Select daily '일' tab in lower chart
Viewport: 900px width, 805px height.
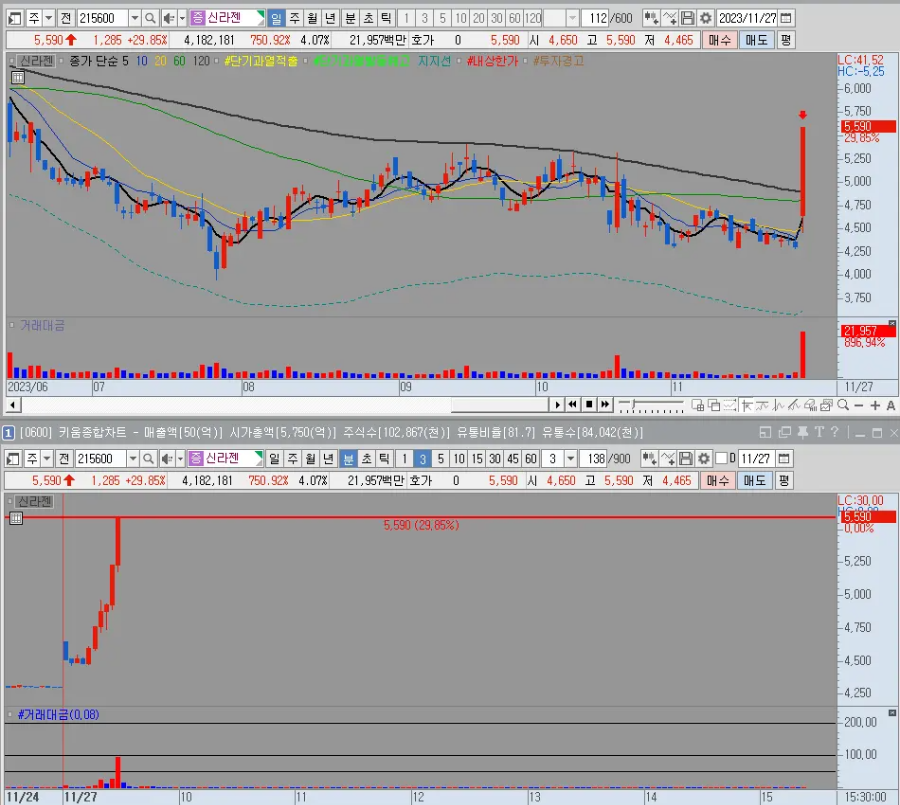[274, 459]
